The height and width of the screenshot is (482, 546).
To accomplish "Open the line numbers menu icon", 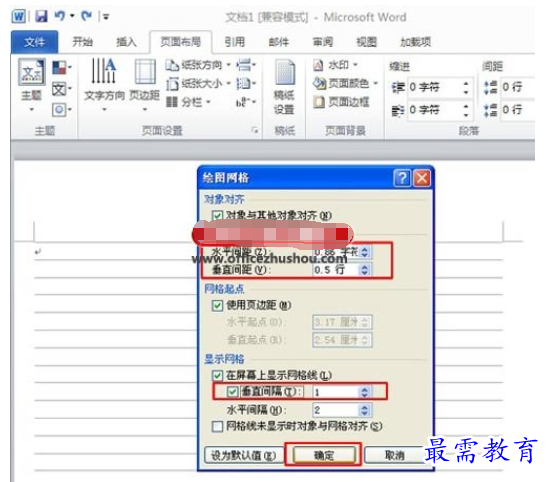I will pos(246,84).
